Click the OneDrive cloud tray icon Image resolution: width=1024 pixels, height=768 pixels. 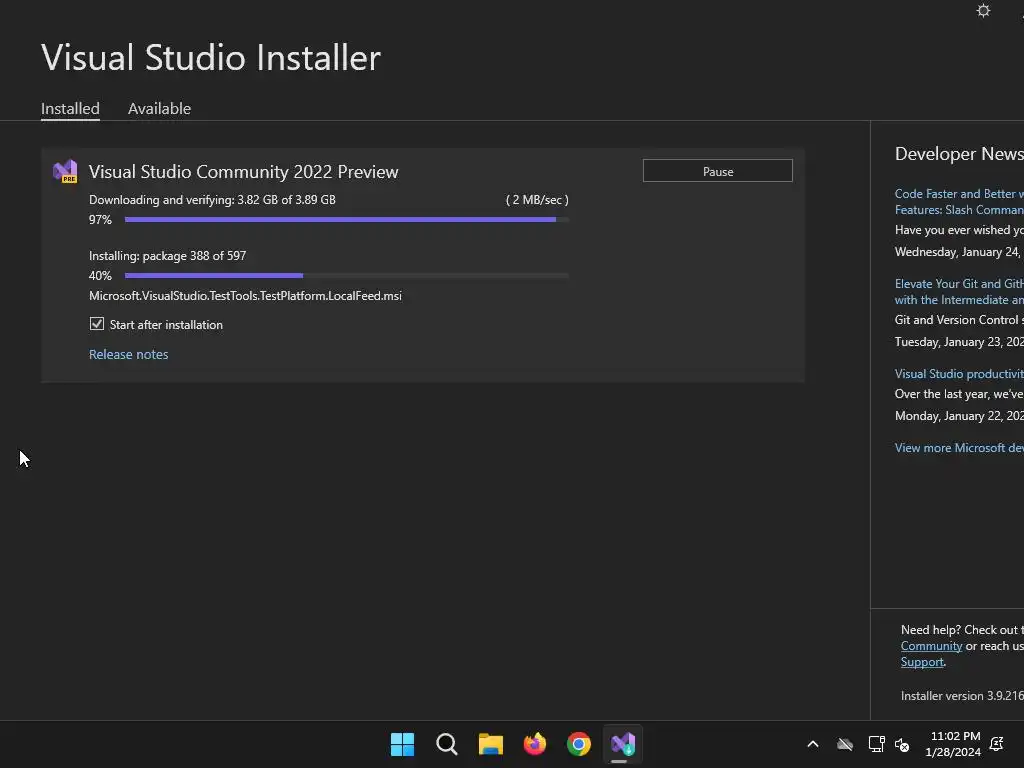845,744
